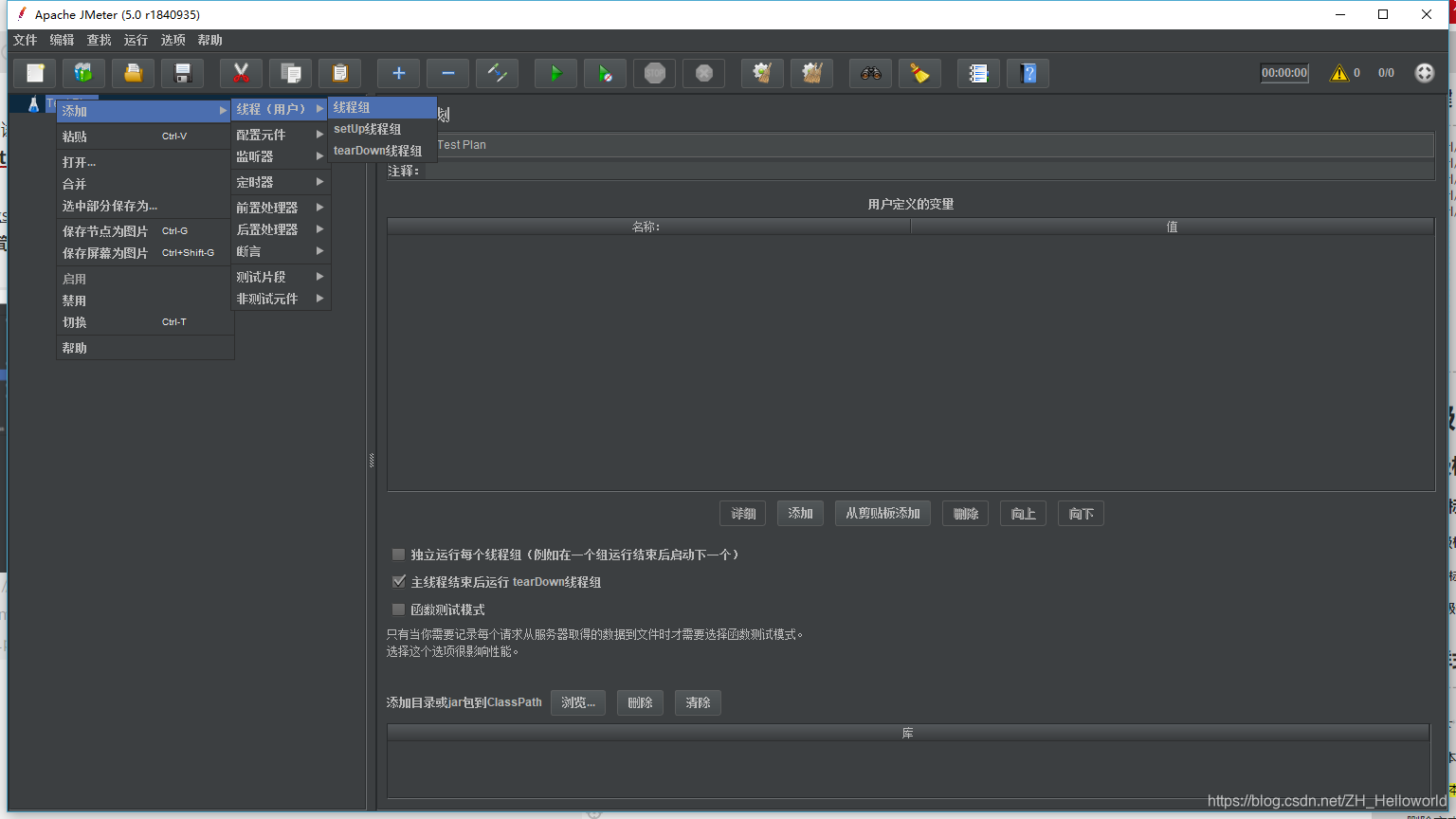Select 选中部分保存为... menu entry
Screen dimensions: 1456x819
click(x=145, y=206)
